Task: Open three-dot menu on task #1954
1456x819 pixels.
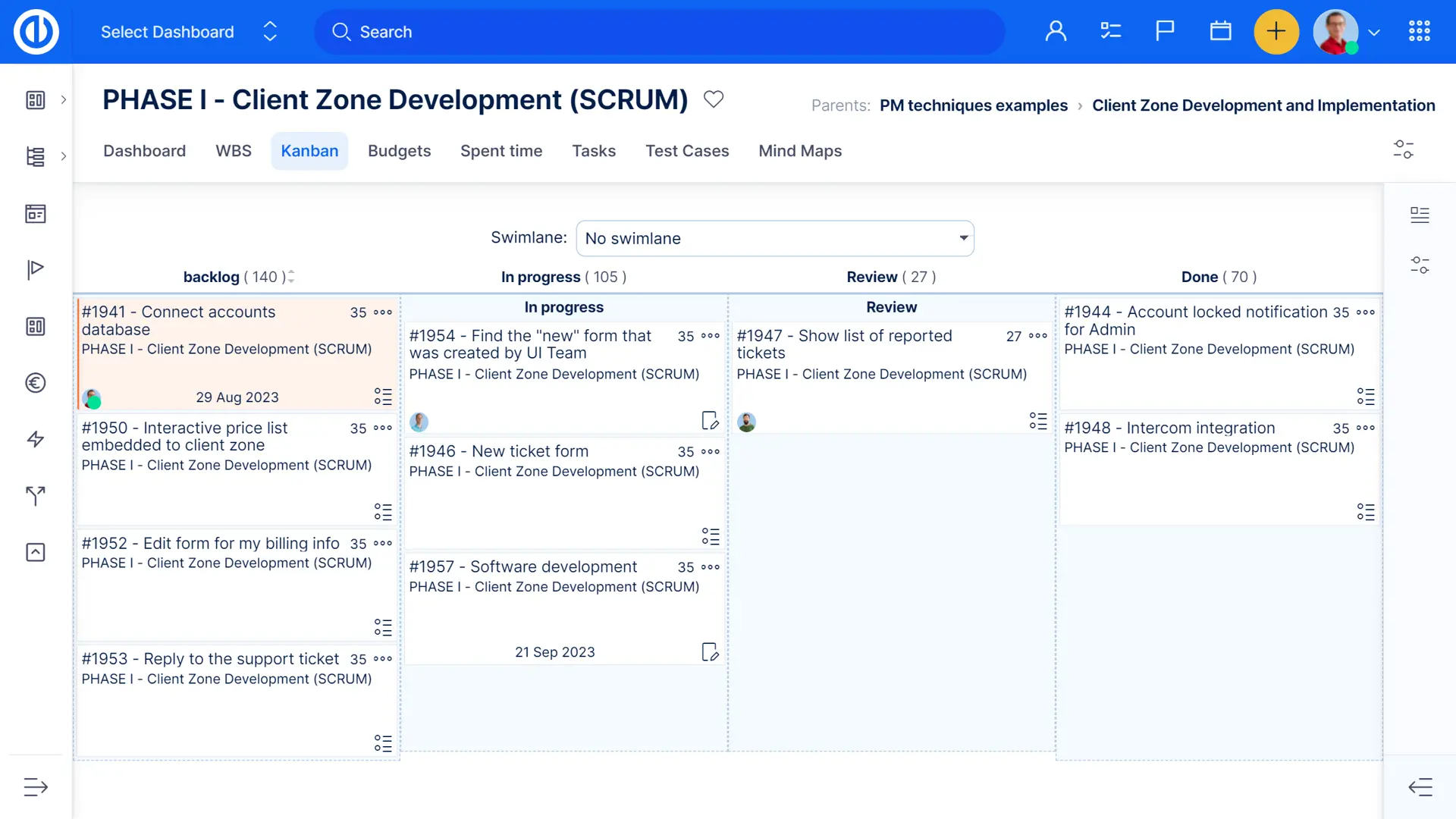Action: point(711,336)
